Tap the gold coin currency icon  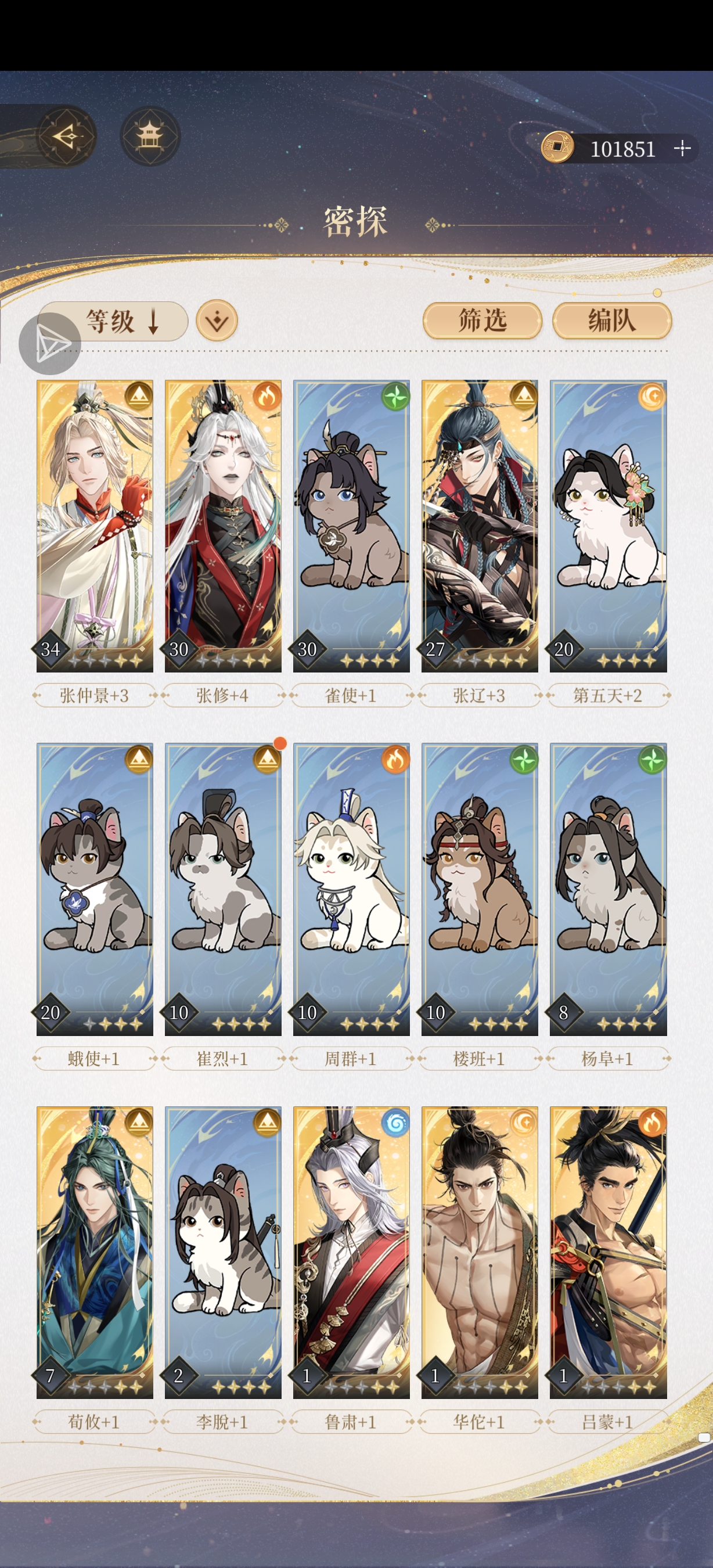coord(557,148)
